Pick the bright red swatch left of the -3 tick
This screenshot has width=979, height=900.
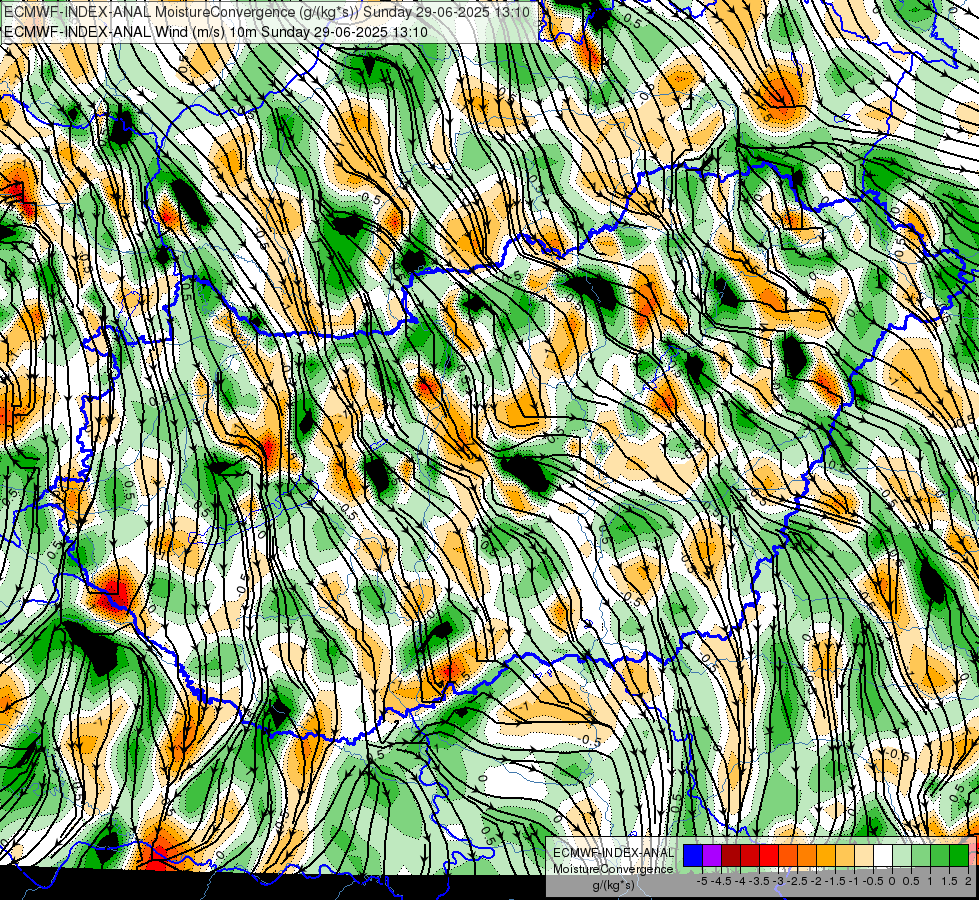pos(769,856)
